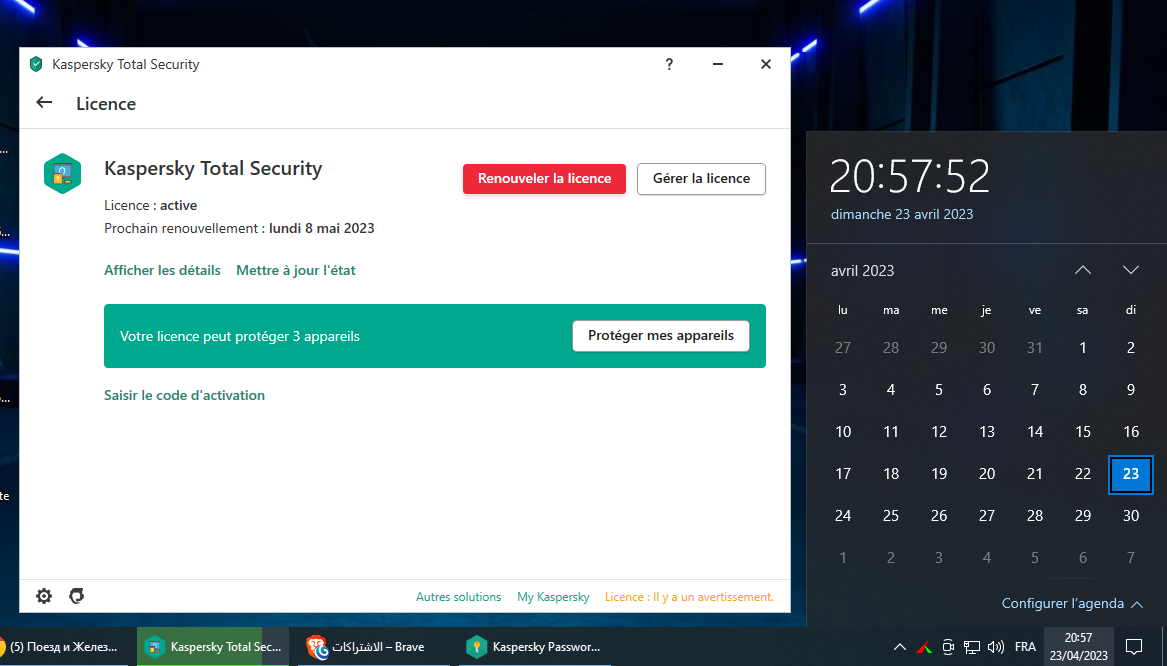Select day 9 in the calendar

click(1131, 390)
